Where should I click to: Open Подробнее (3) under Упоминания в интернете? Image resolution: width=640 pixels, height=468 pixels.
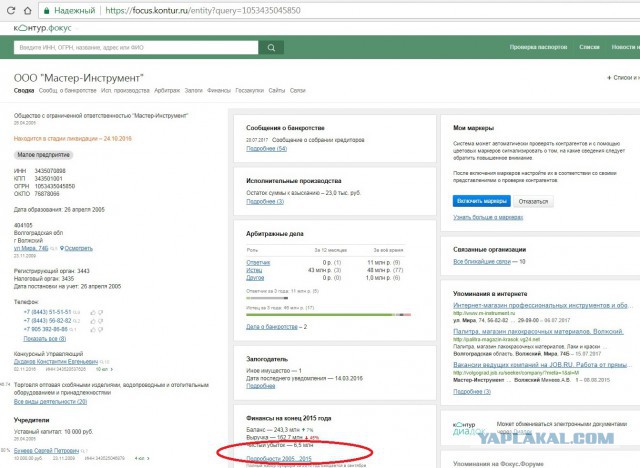point(472,392)
